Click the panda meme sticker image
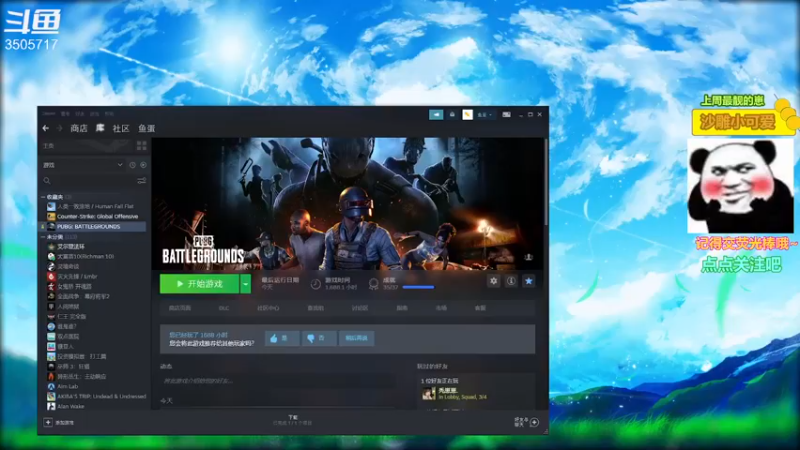The image size is (800, 450). [x=740, y=186]
